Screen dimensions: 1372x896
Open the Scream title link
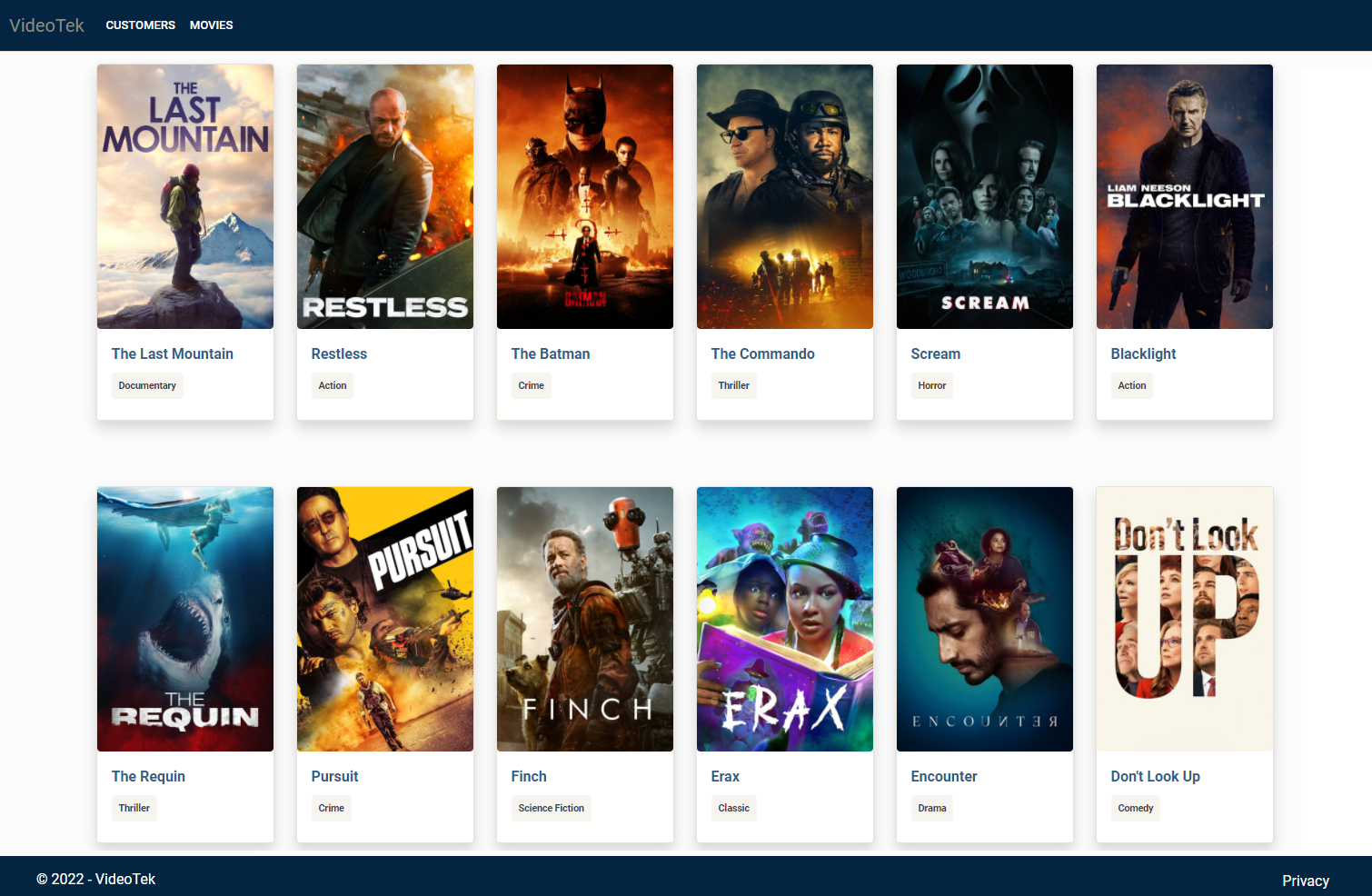click(936, 354)
